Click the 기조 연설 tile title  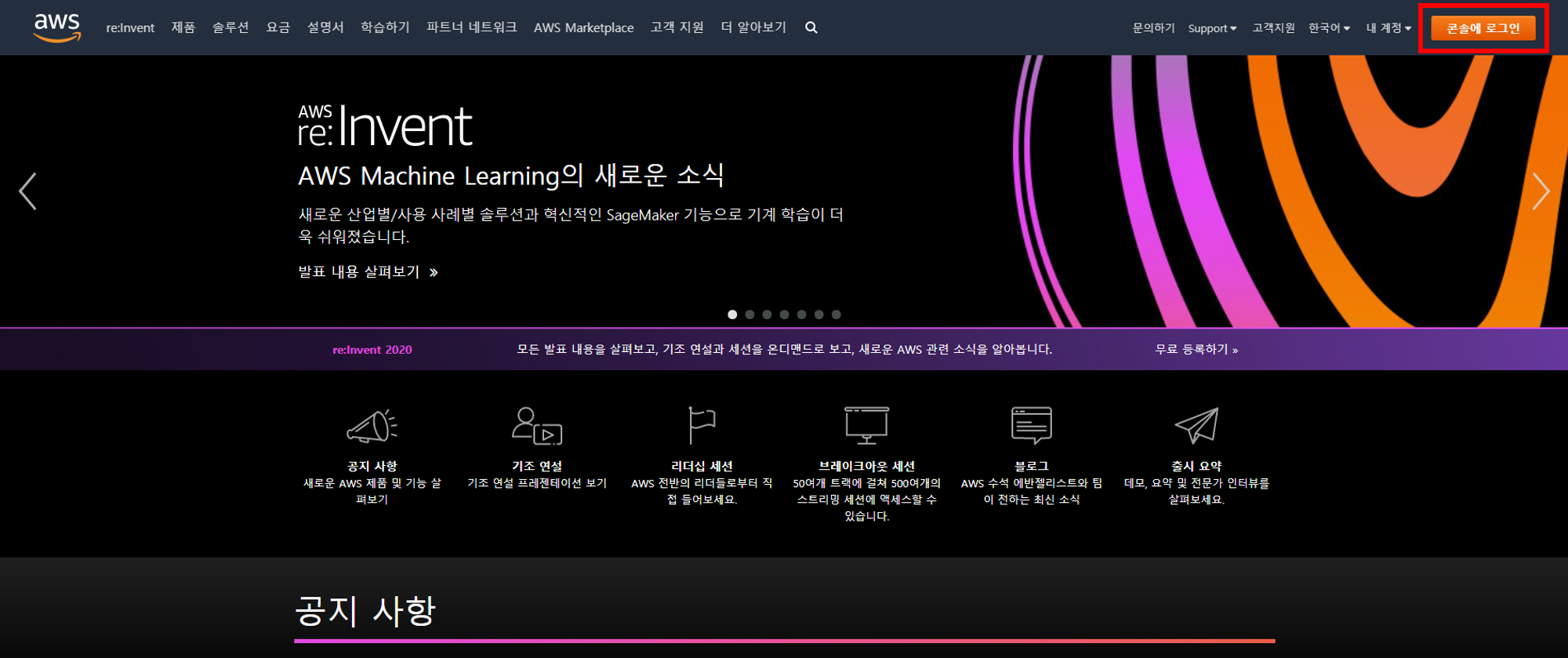point(537,466)
